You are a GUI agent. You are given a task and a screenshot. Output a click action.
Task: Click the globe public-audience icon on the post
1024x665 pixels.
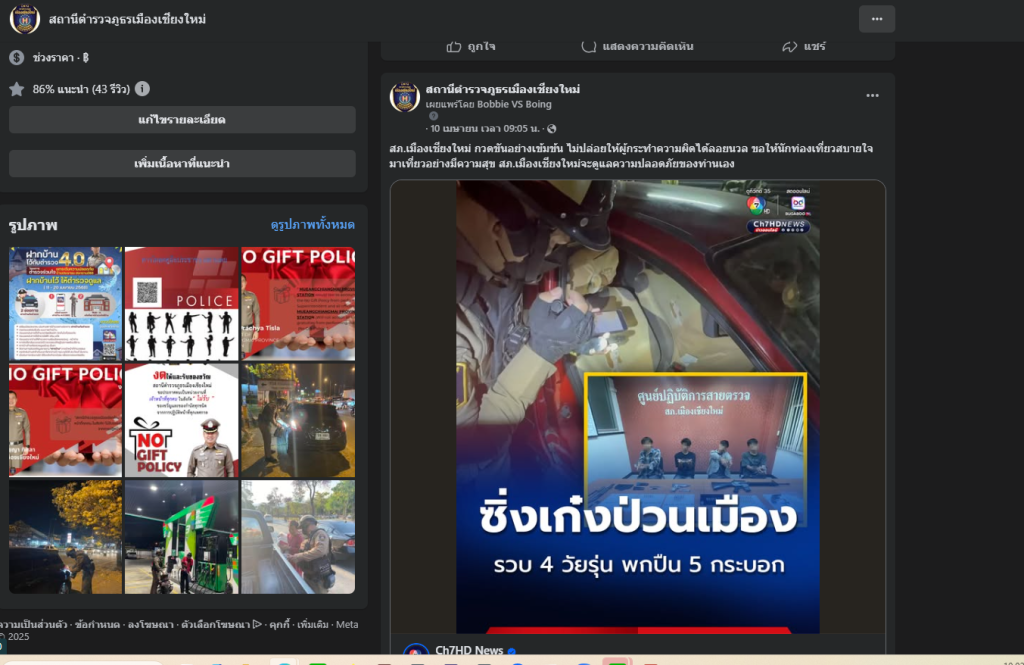(x=552, y=129)
